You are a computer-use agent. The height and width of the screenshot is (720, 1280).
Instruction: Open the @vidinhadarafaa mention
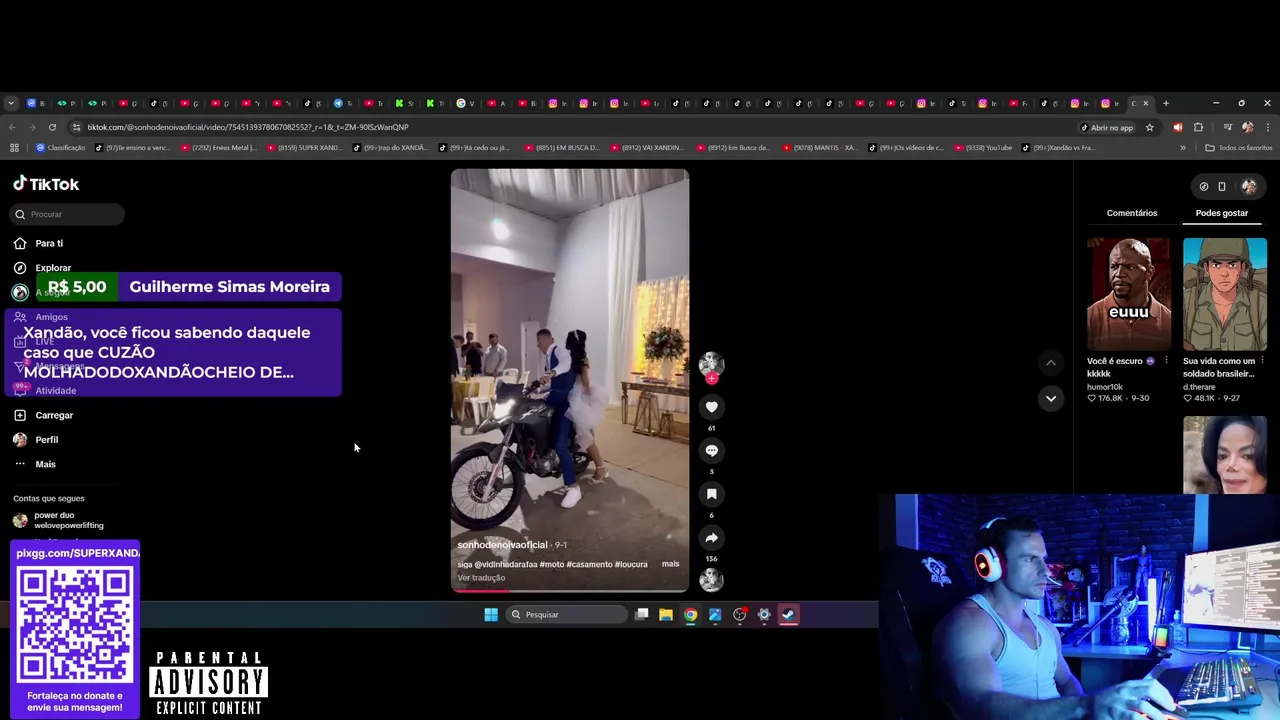pyautogui.click(x=504, y=564)
